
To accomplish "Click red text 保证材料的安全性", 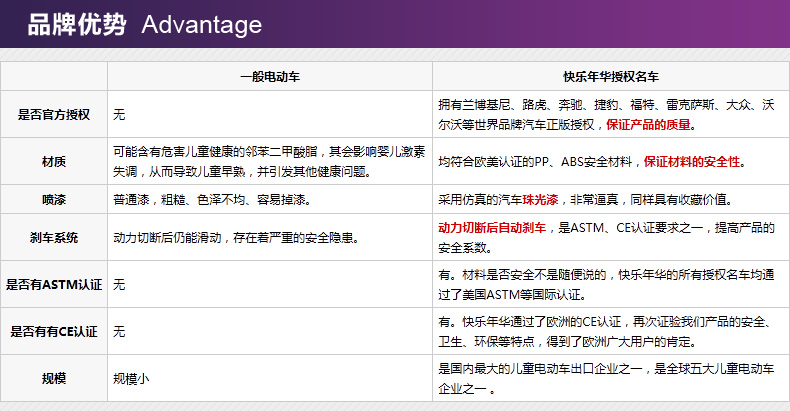I will 692,161.
